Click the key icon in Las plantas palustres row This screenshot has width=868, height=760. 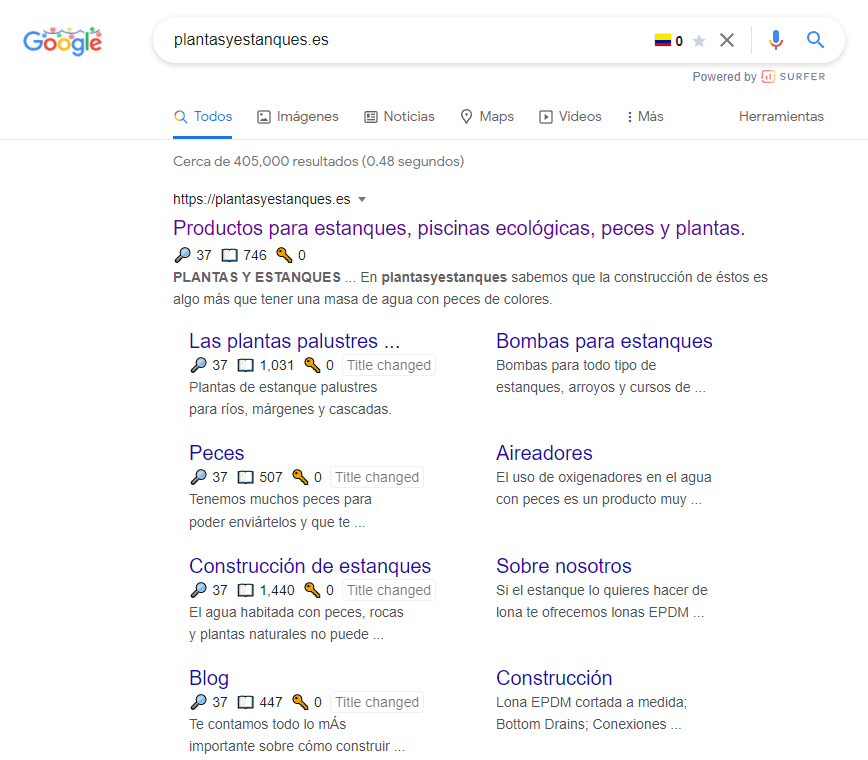[312, 365]
